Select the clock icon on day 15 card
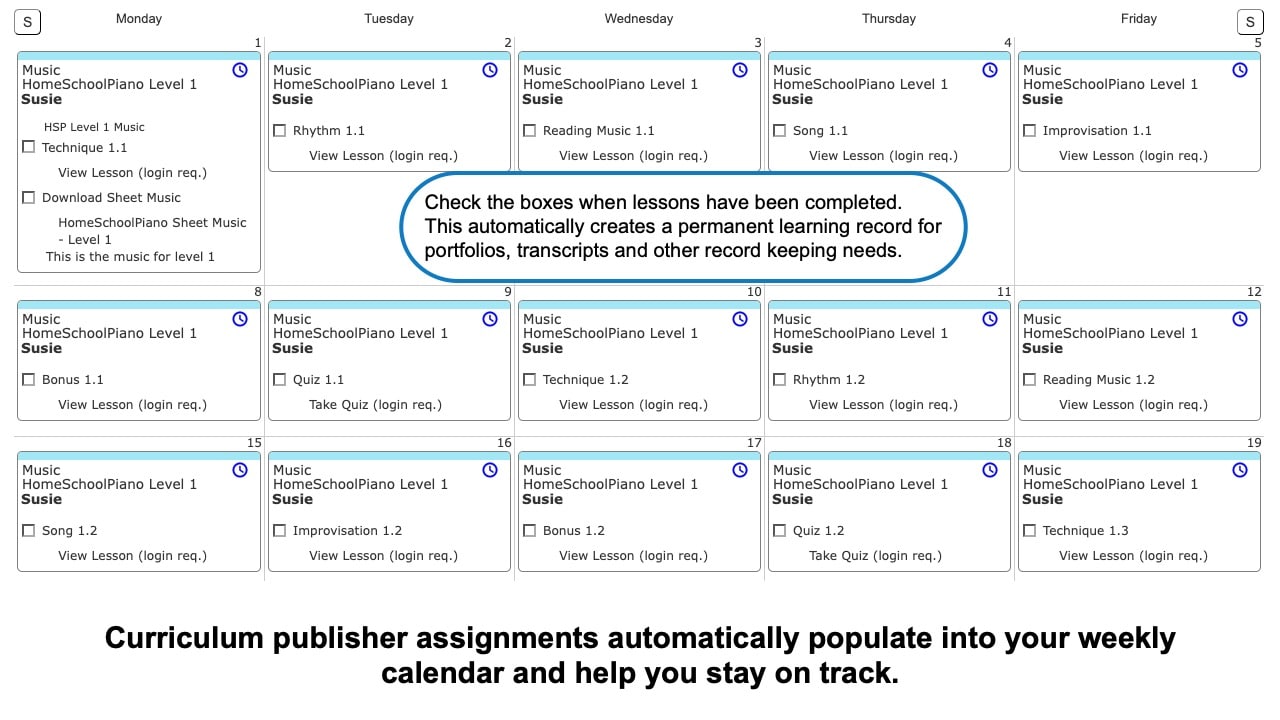 coord(240,470)
